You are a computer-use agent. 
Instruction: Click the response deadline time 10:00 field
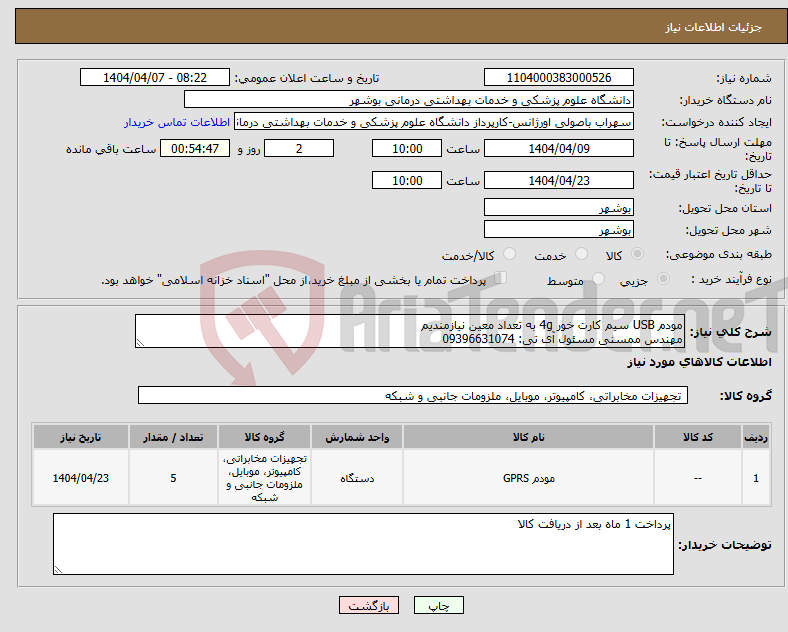pyautogui.click(x=407, y=148)
